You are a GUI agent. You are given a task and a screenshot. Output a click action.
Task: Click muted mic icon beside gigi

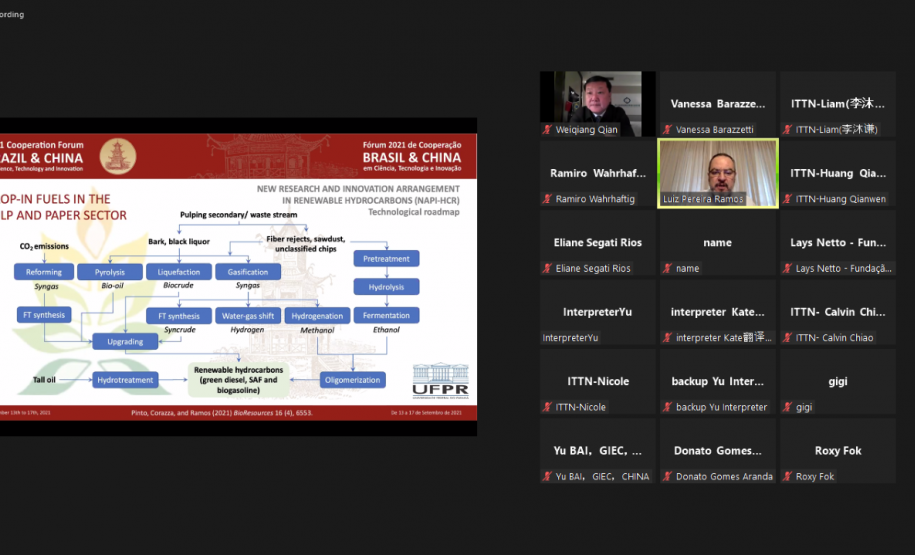click(787, 407)
